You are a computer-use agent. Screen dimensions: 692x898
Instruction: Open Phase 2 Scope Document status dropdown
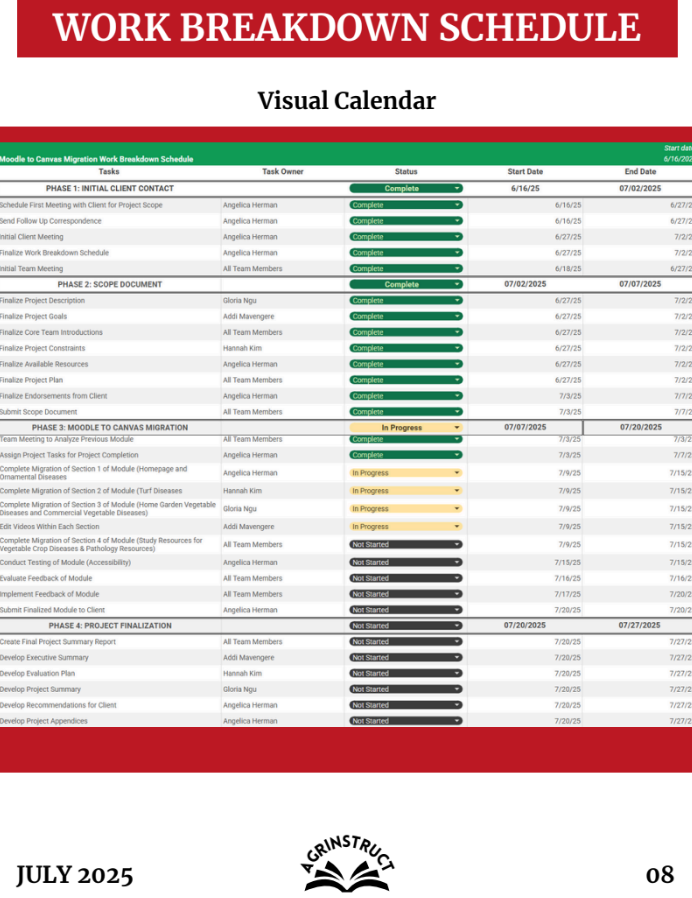point(406,284)
